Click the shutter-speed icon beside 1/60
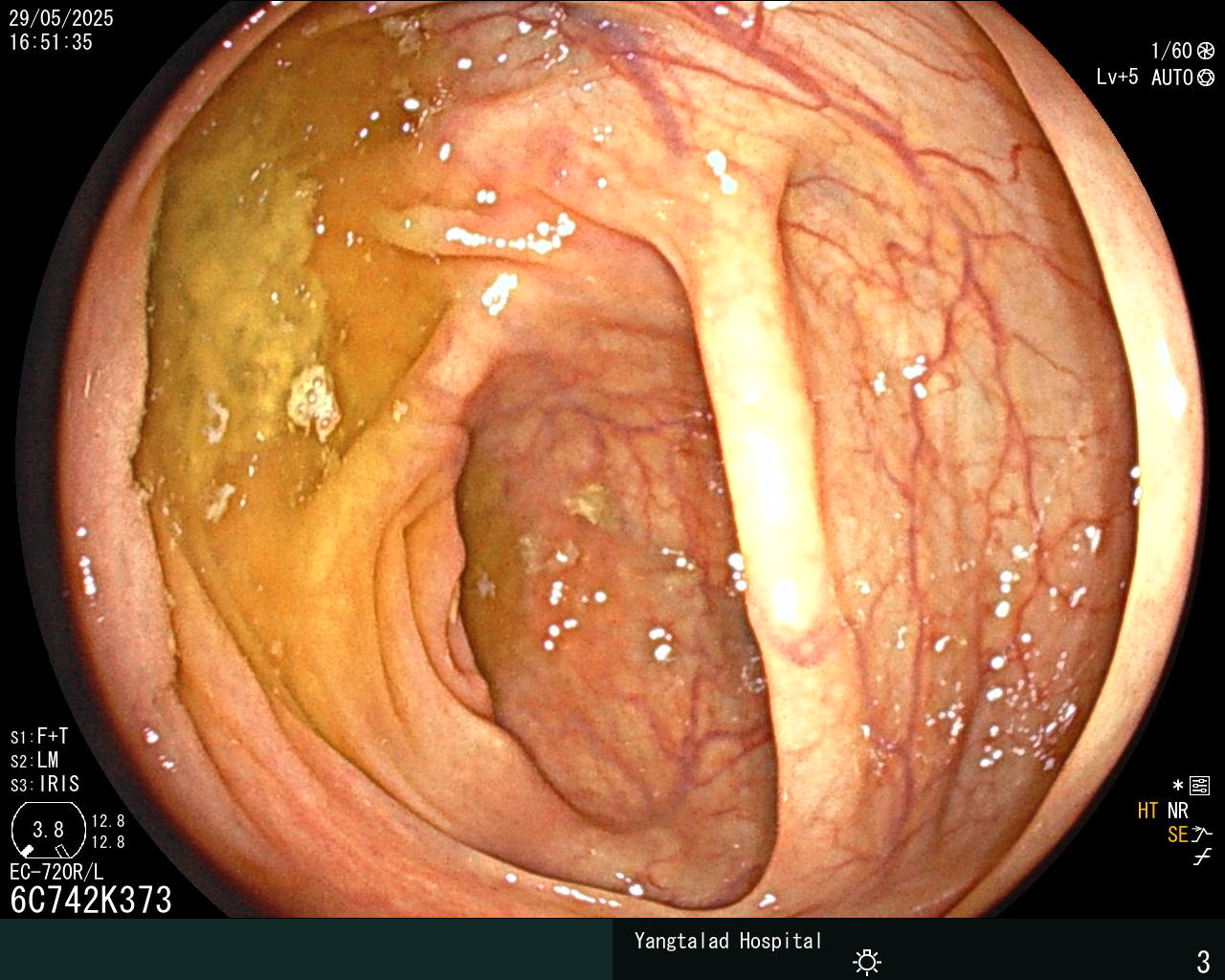Image resolution: width=1225 pixels, height=980 pixels. pos(1206,51)
